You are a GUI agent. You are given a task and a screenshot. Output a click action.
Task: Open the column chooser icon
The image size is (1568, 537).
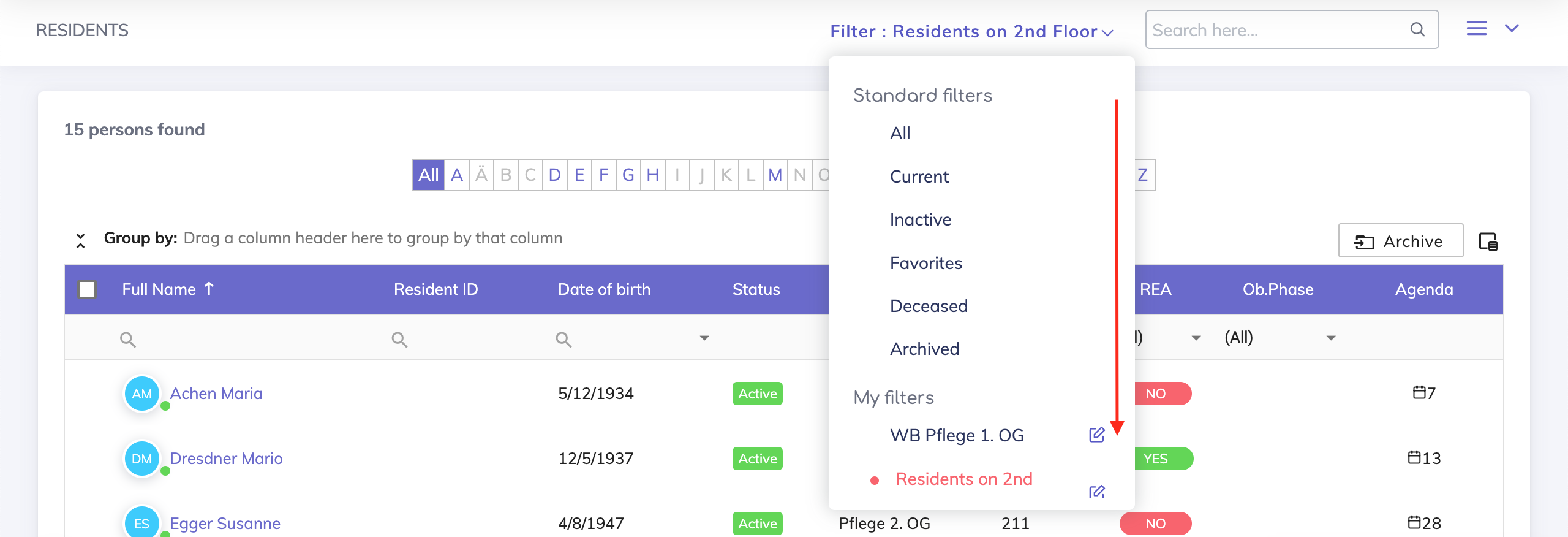coord(1488,242)
